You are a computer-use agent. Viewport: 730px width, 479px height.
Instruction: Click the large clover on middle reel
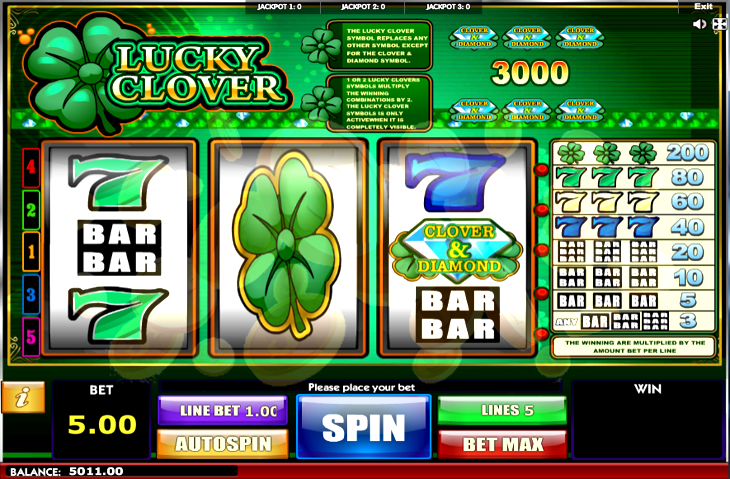(286, 245)
